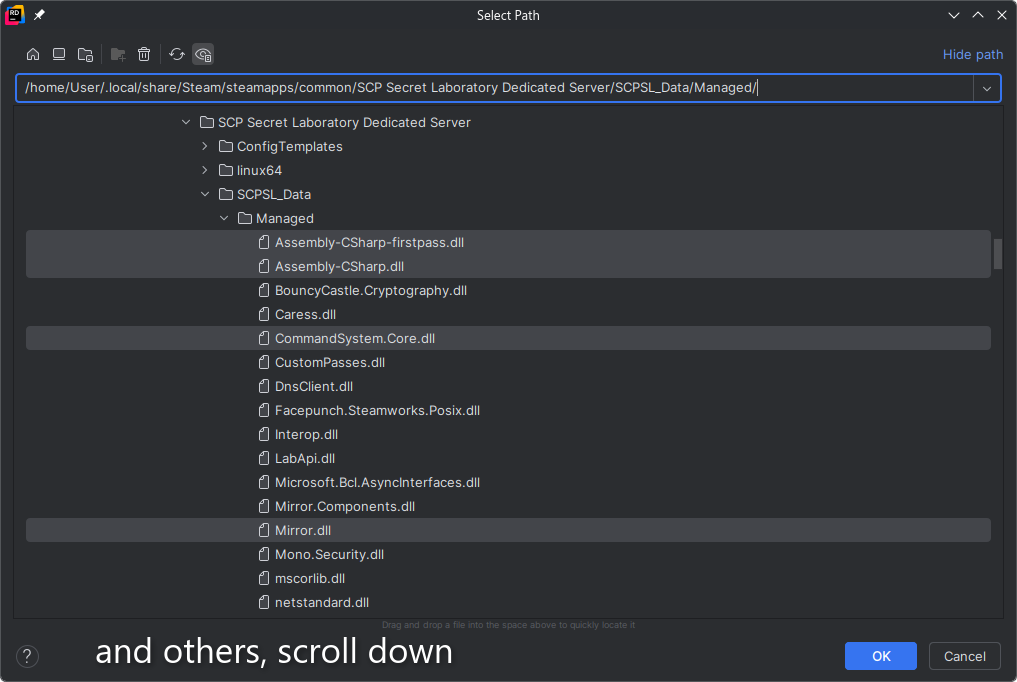This screenshot has height=682, width=1017.
Task: Click file icon next to Mirror.dll
Action: (264, 530)
